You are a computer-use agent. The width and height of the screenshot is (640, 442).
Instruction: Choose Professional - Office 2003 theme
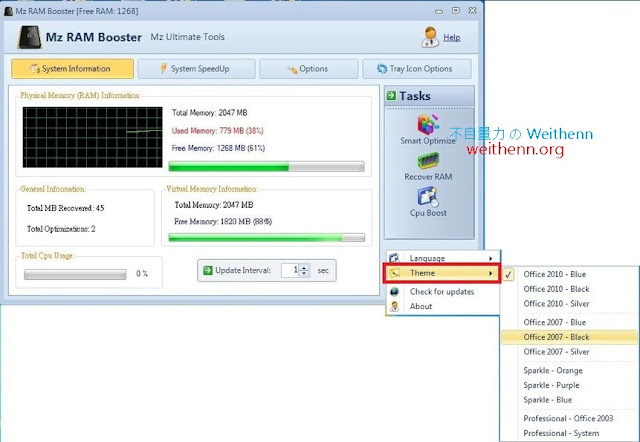click(x=569, y=418)
